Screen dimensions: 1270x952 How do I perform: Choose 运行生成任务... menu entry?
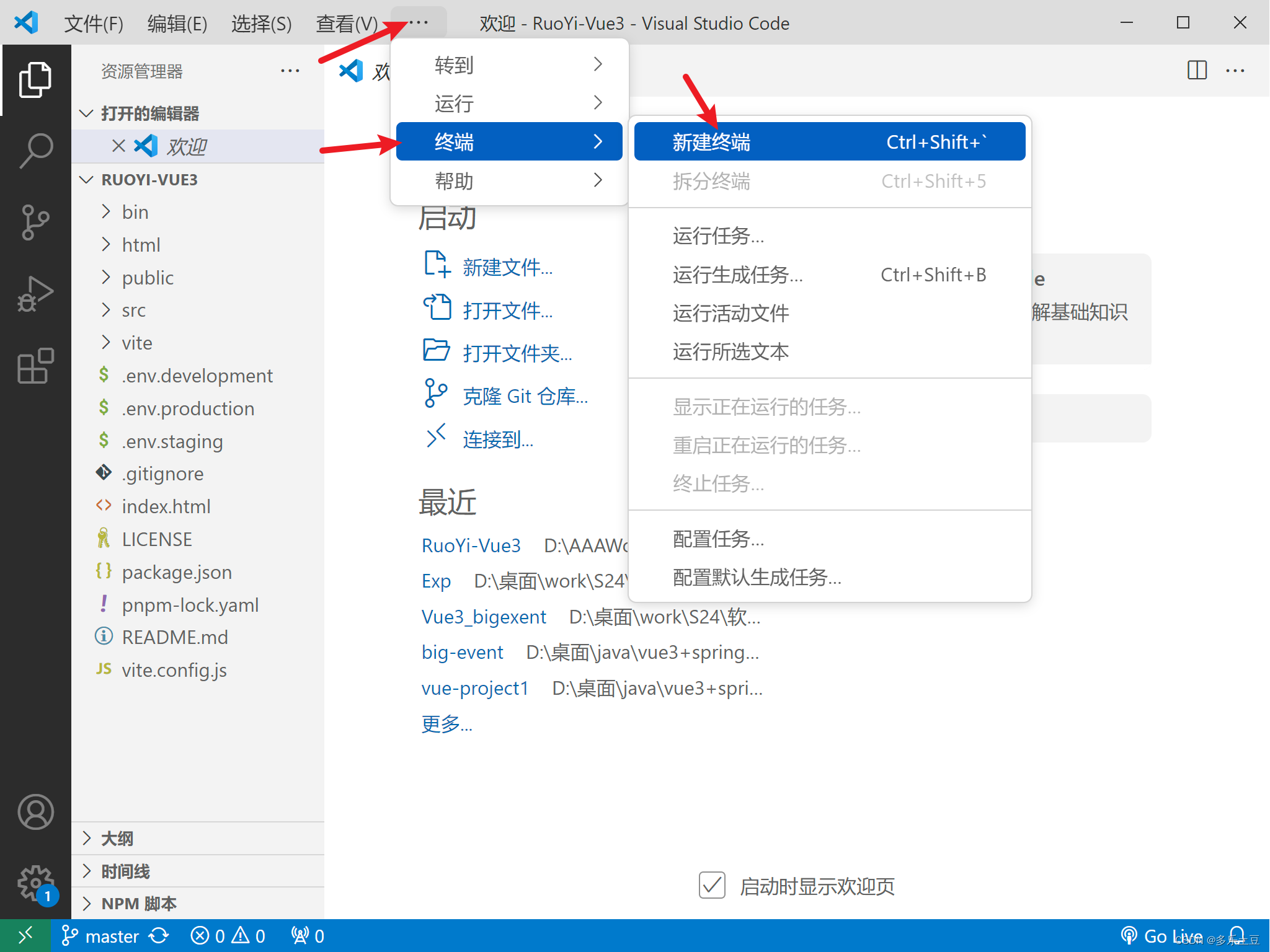pos(738,275)
